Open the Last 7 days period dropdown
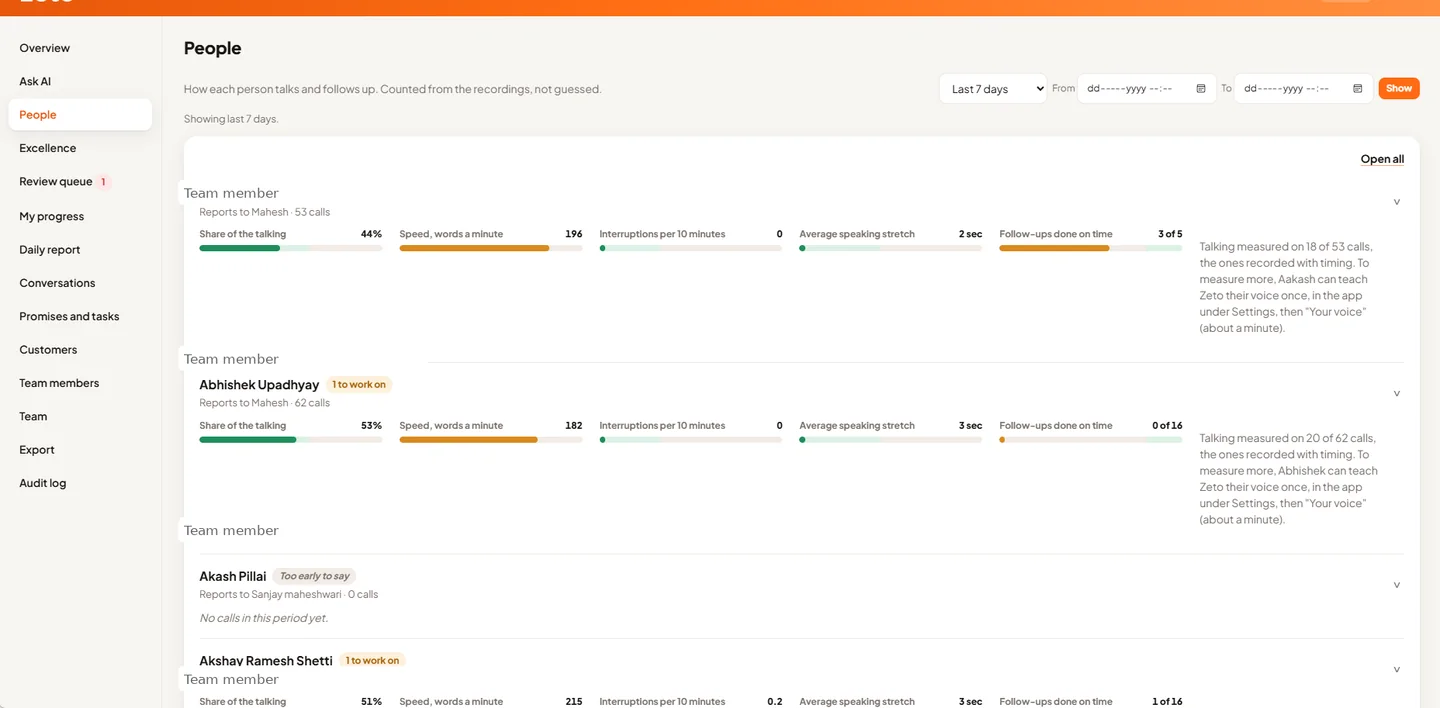Image resolution: width=1440 pixels, height=708 pixels. pos(993,89)
